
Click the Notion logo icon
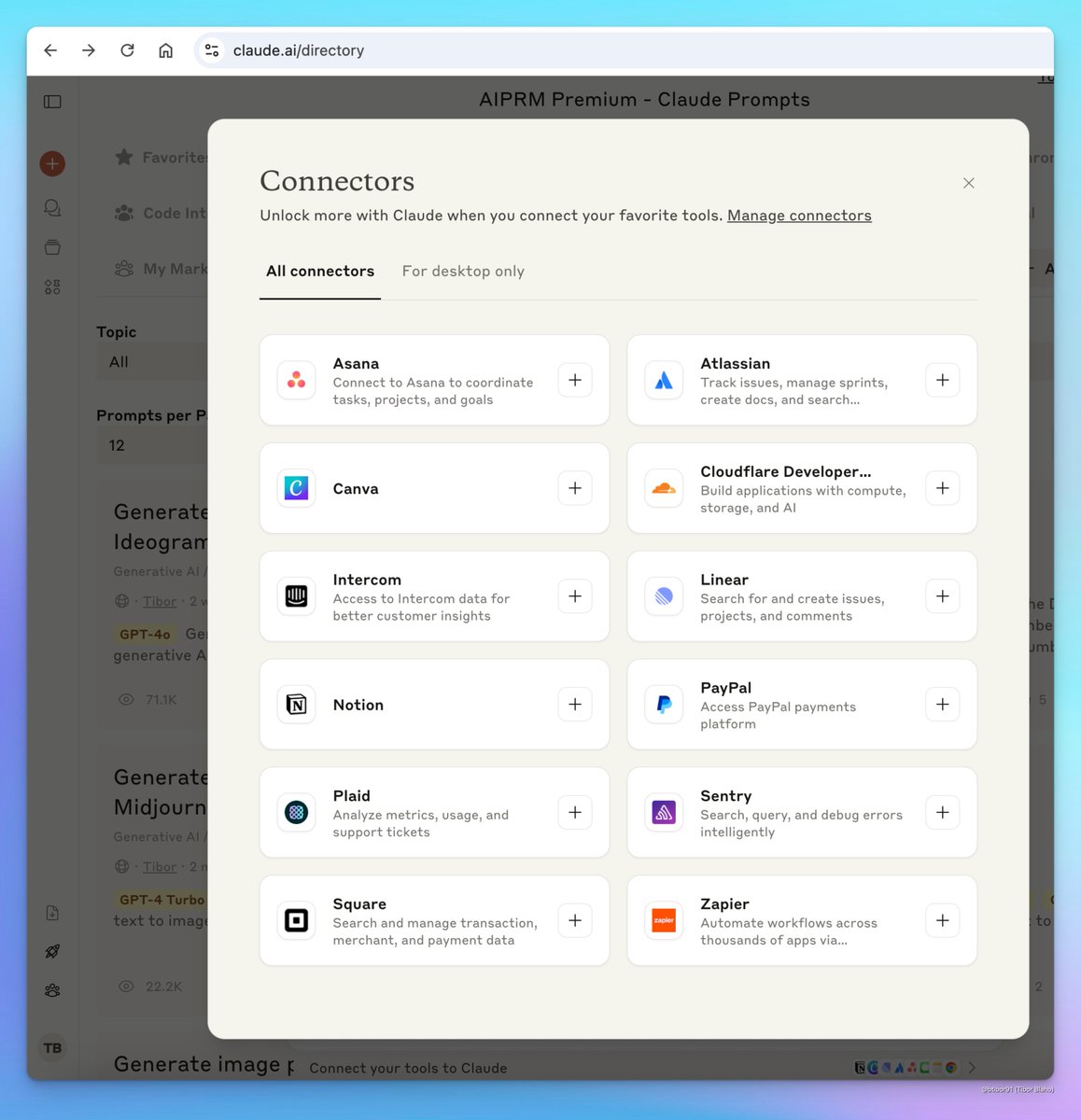(296, 705)
